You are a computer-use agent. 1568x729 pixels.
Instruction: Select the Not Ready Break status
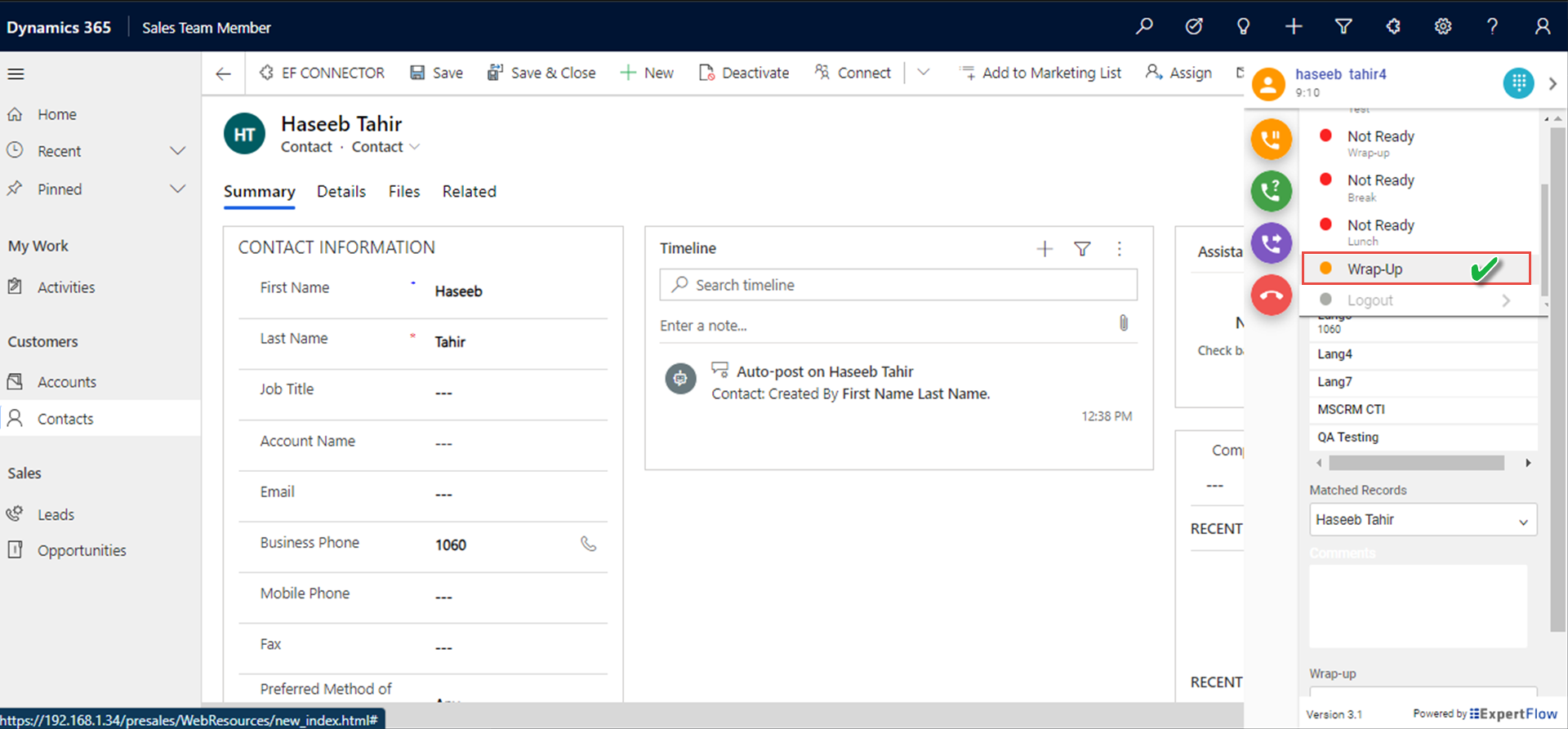1380,187
